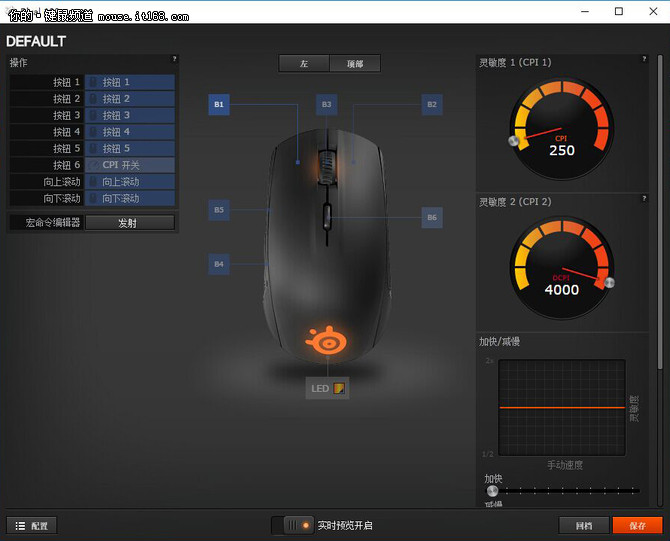Screen dimensions: 670x541
Task: Open the 配置 list
Action: coord(32,526)
